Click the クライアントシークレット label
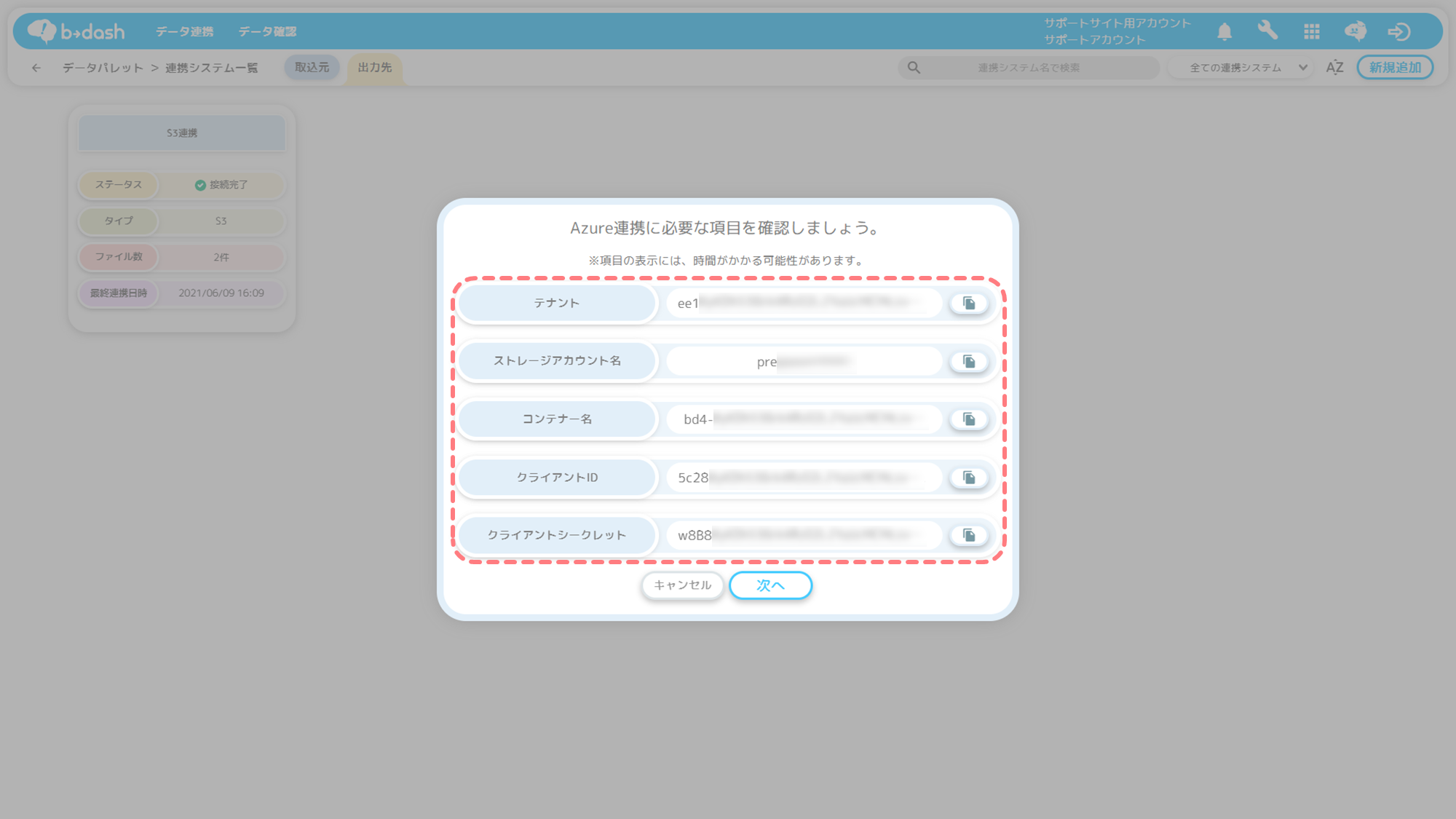The width and height of the screenshot is (1456, 819). 557,535
